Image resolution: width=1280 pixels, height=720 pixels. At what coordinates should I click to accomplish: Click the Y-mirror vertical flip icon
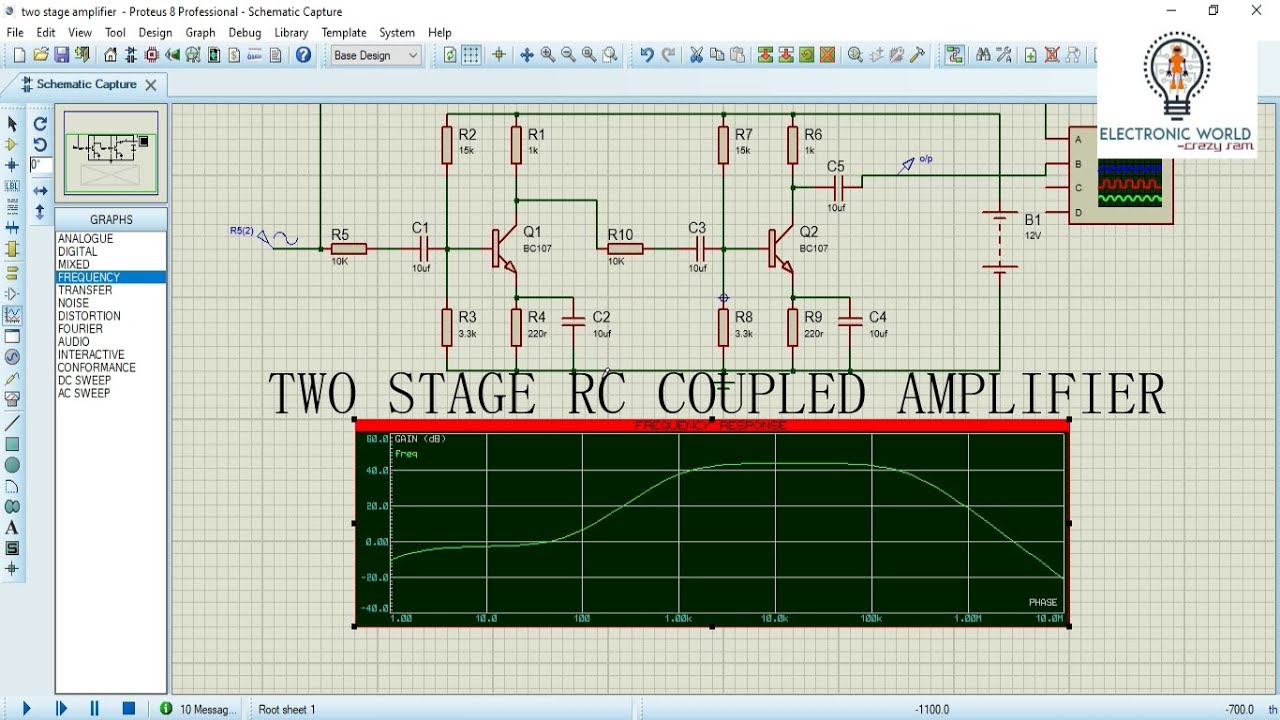click(x=40, y=212)
